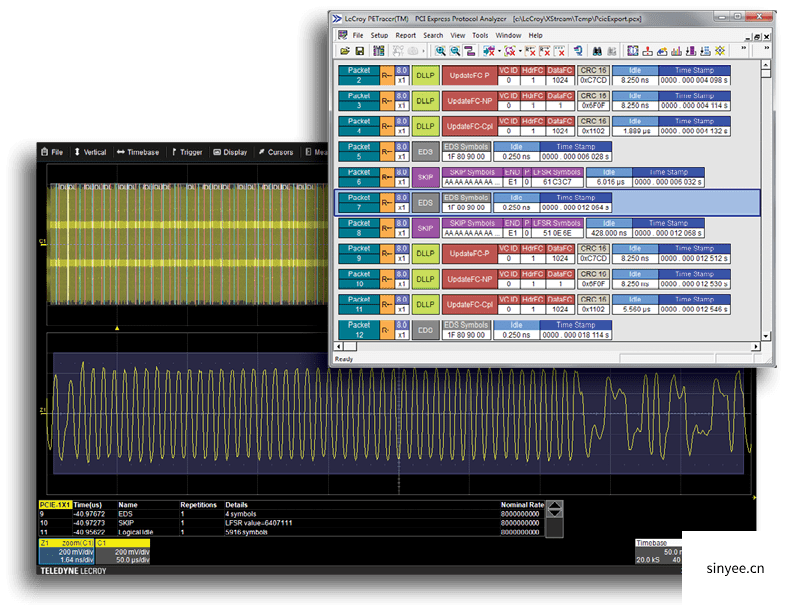Image resolution: width=787 pixels, height=611 pixels.
Task: Click the Zoom In magnifier icon
Action: coord(439,50)
